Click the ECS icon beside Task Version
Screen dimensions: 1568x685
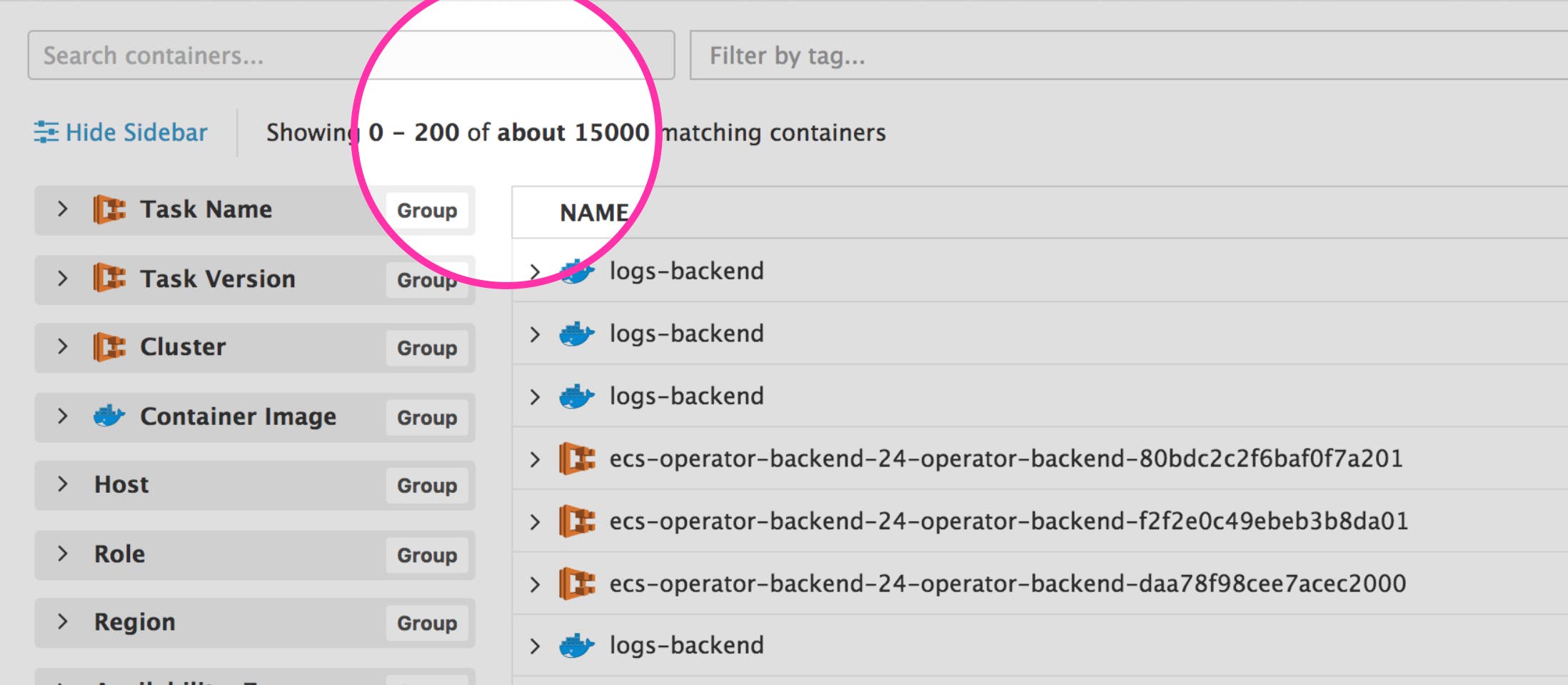click(109, 279)
